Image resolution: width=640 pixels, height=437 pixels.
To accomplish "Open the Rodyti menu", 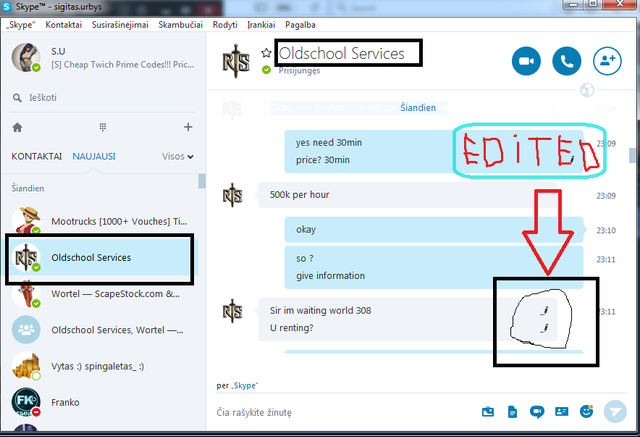I will click(225, 25).
